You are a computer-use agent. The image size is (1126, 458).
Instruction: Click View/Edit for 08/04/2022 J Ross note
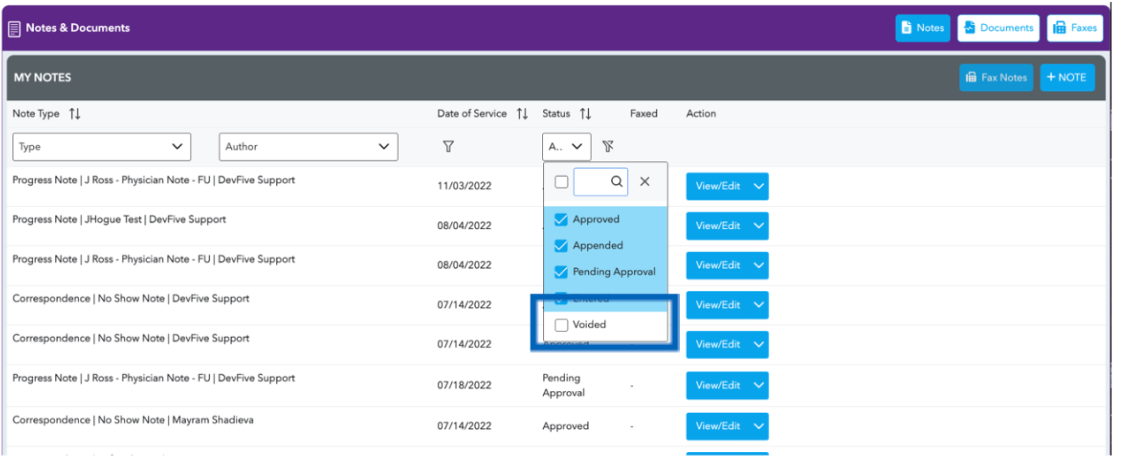(x=718, y=265)
